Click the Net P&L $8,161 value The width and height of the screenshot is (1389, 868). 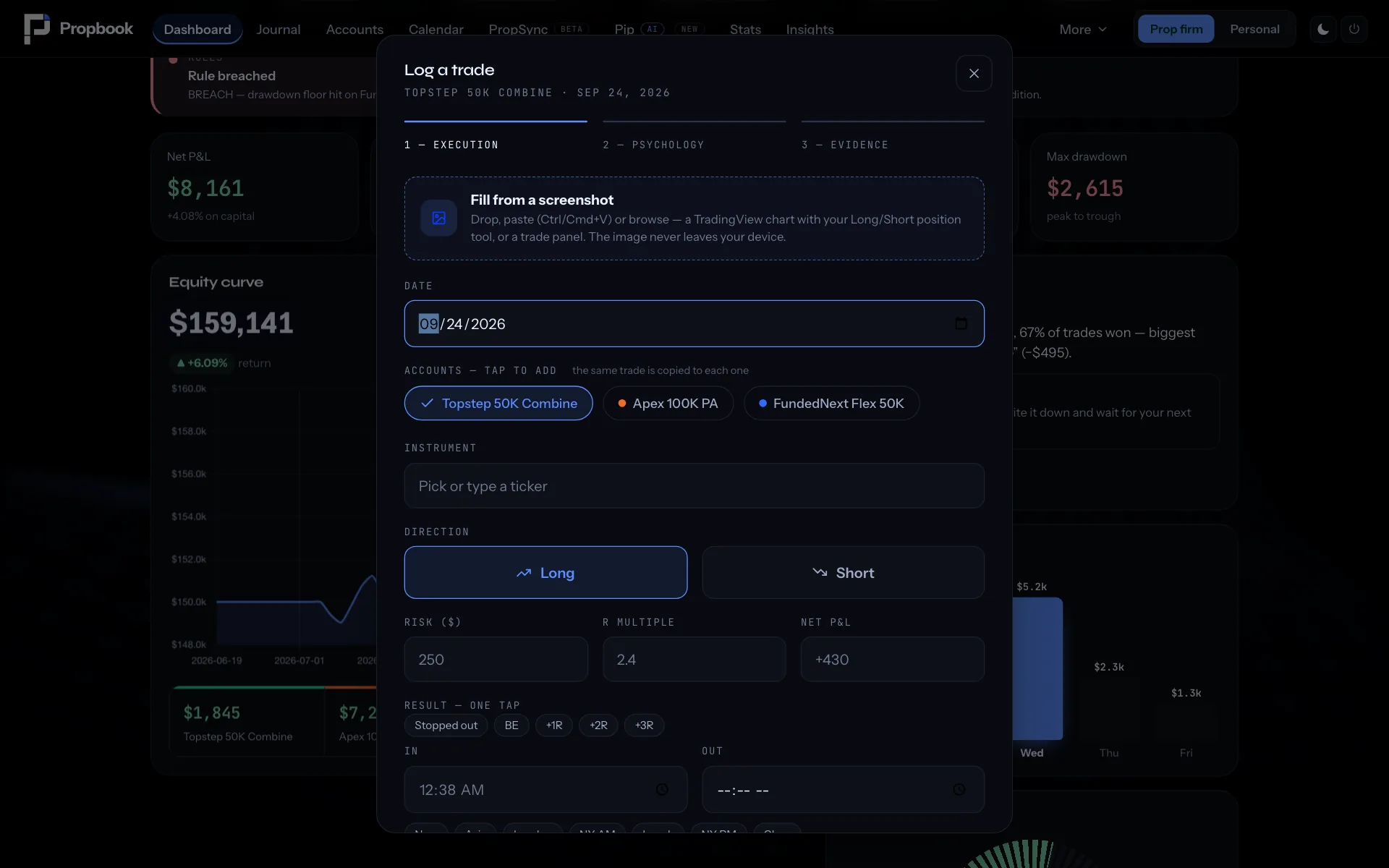(x=205, y=188)
